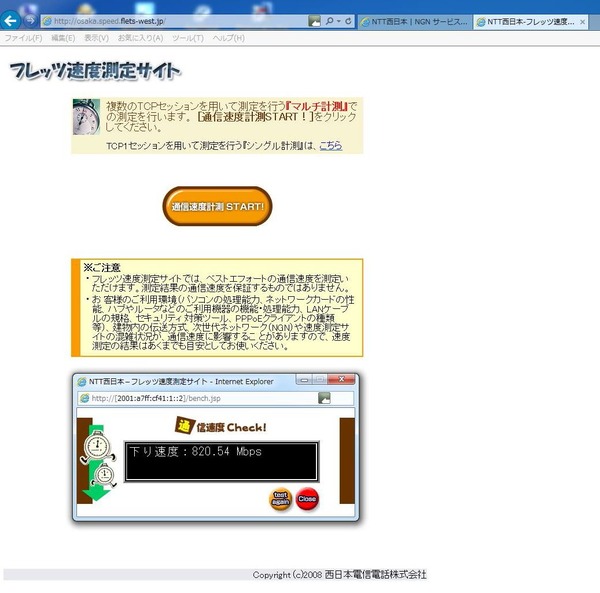600x593 pixels.
Task: Refresh the page with the reload icon
Action: click(x=348, y=21)
